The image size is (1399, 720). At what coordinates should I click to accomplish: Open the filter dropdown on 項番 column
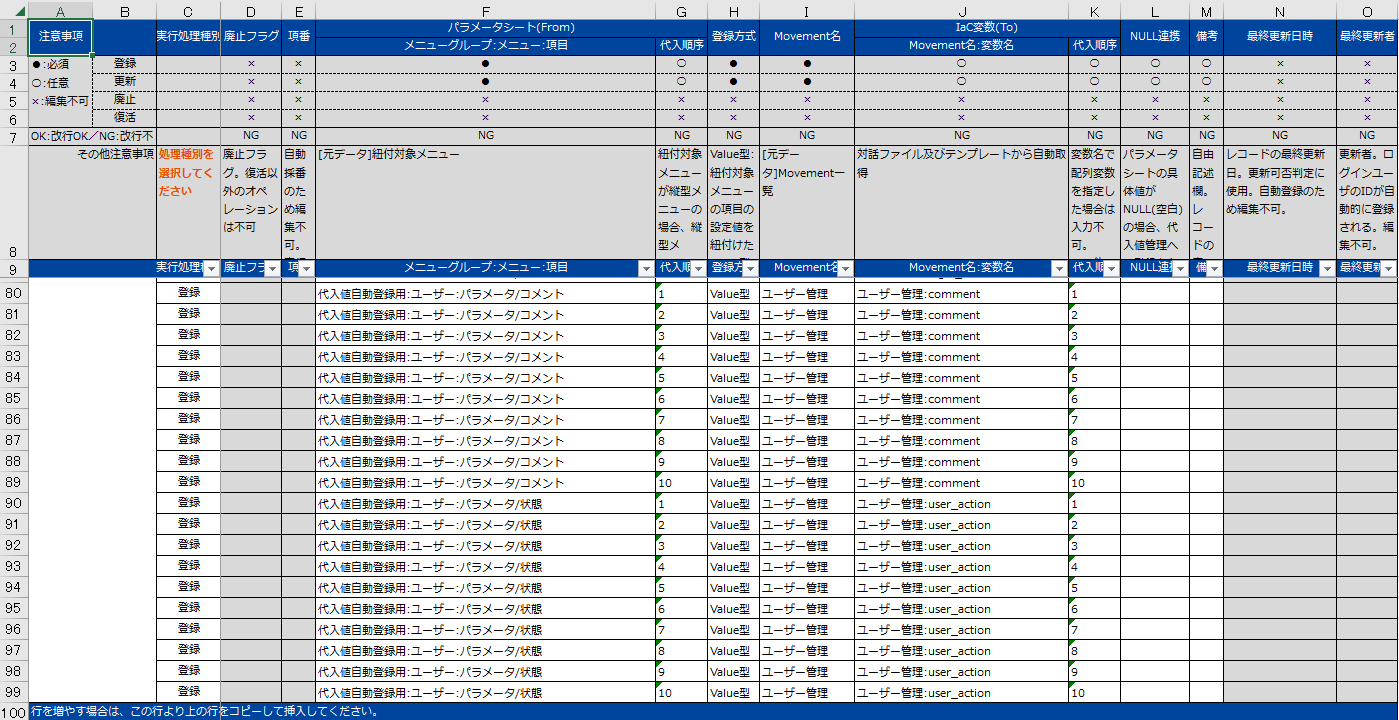tap(308, 267)
